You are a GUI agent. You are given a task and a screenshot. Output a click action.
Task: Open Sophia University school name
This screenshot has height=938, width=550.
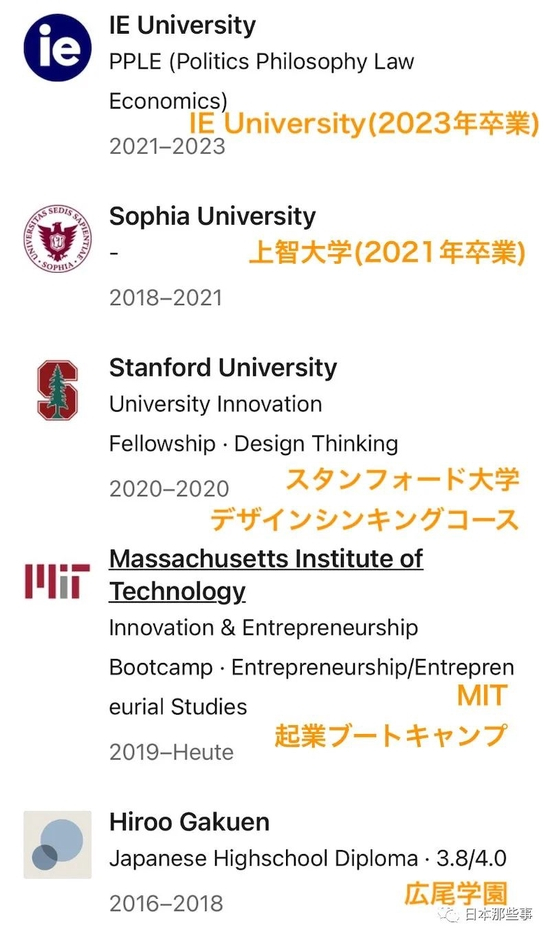click(212, 217)
